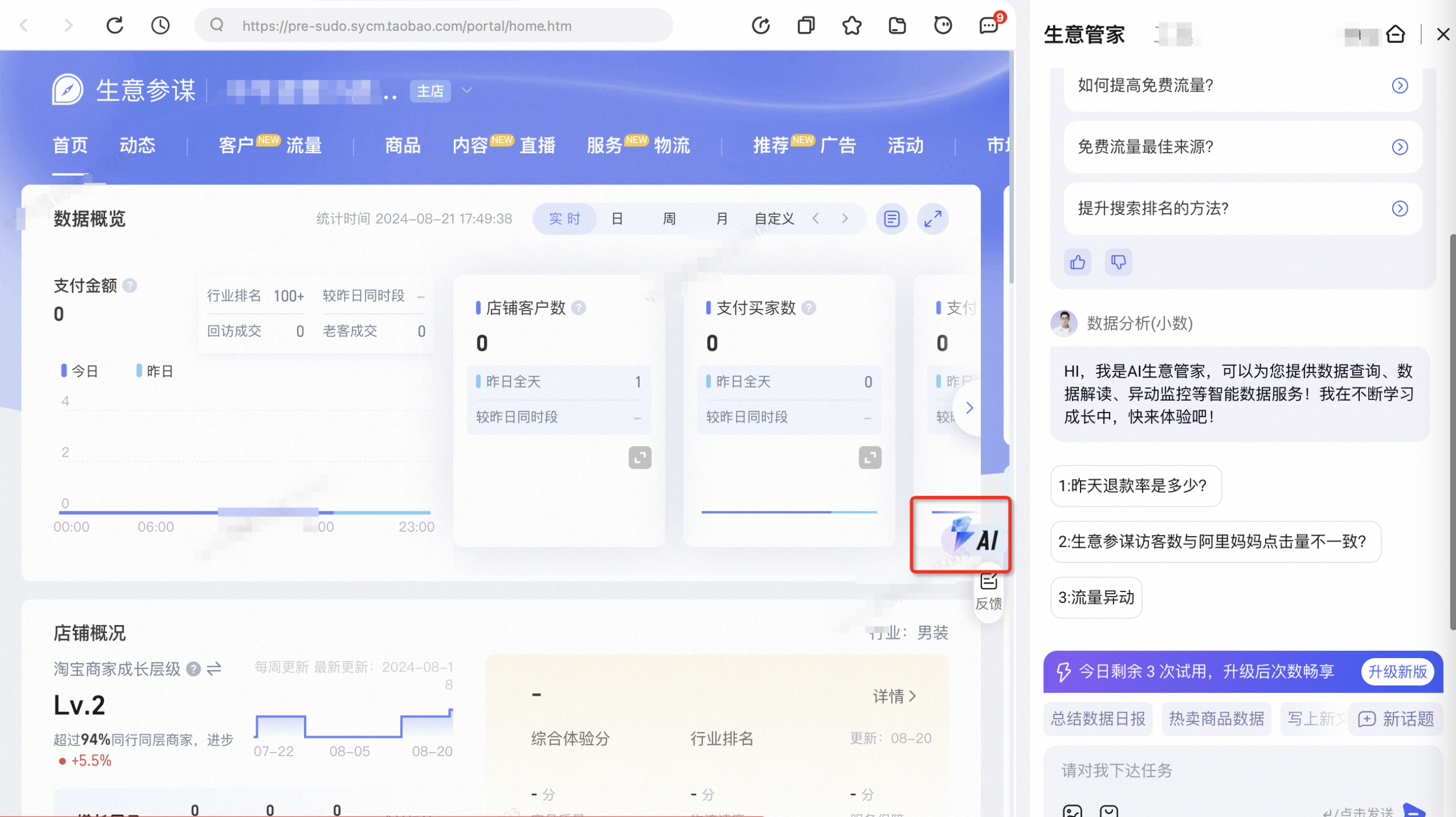Open the 客户 tab
Screen dimensions: 1456x817
pos(236,145)
